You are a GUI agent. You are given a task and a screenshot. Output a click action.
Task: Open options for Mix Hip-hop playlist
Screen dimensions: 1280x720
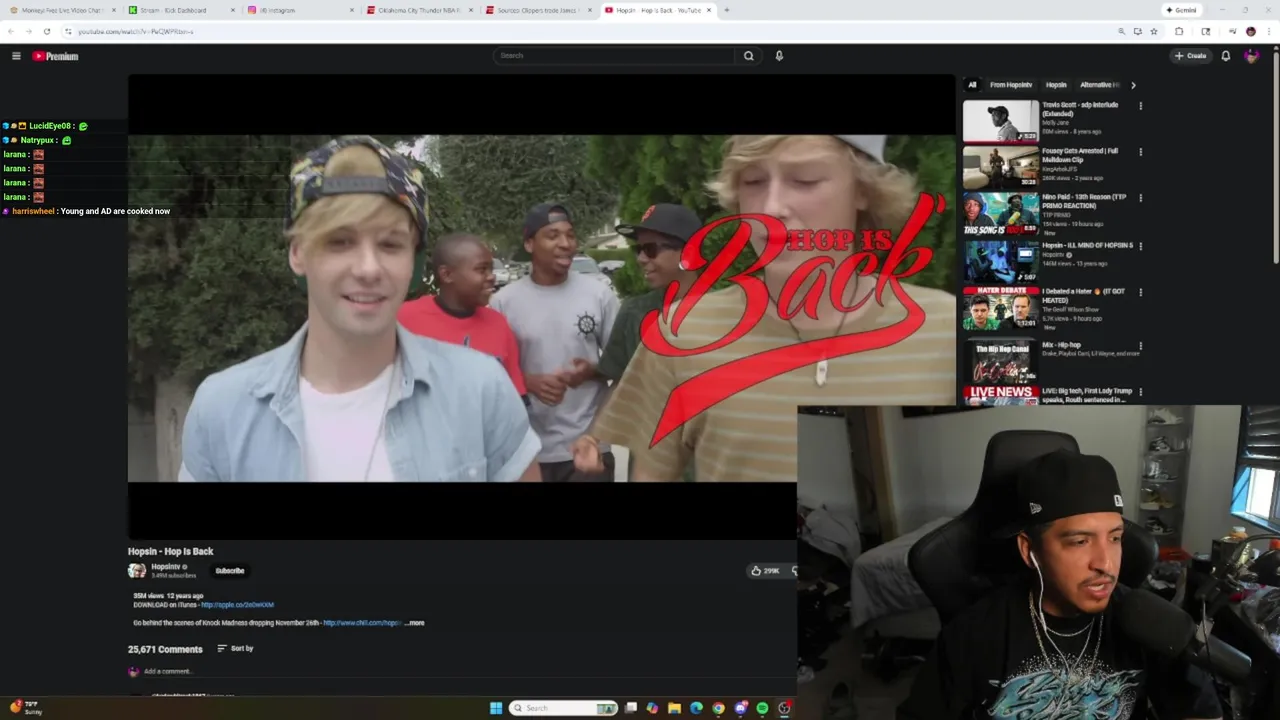pos(1140,346)
